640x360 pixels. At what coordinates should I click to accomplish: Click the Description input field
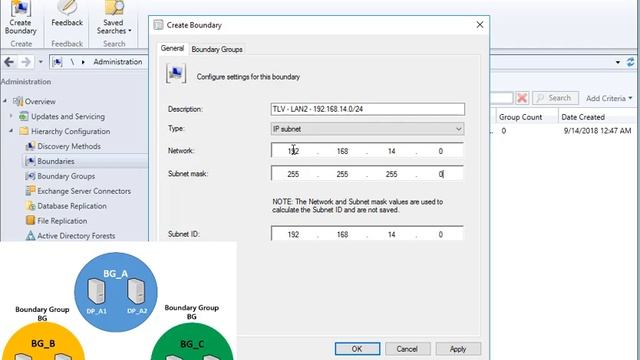(x=367, y=109)
